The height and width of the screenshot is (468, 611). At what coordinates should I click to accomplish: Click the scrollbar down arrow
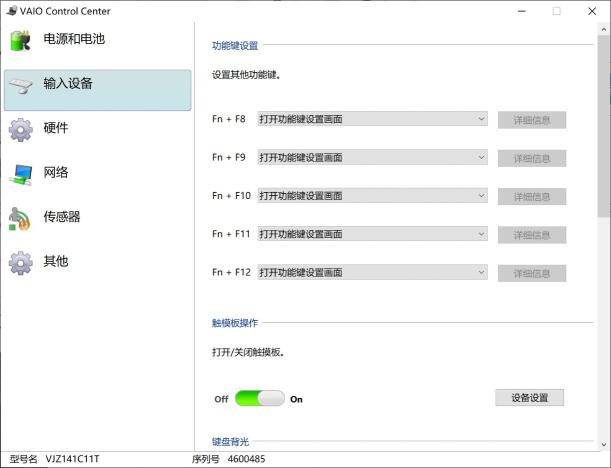pyautogui.click(x=604, y=444)
